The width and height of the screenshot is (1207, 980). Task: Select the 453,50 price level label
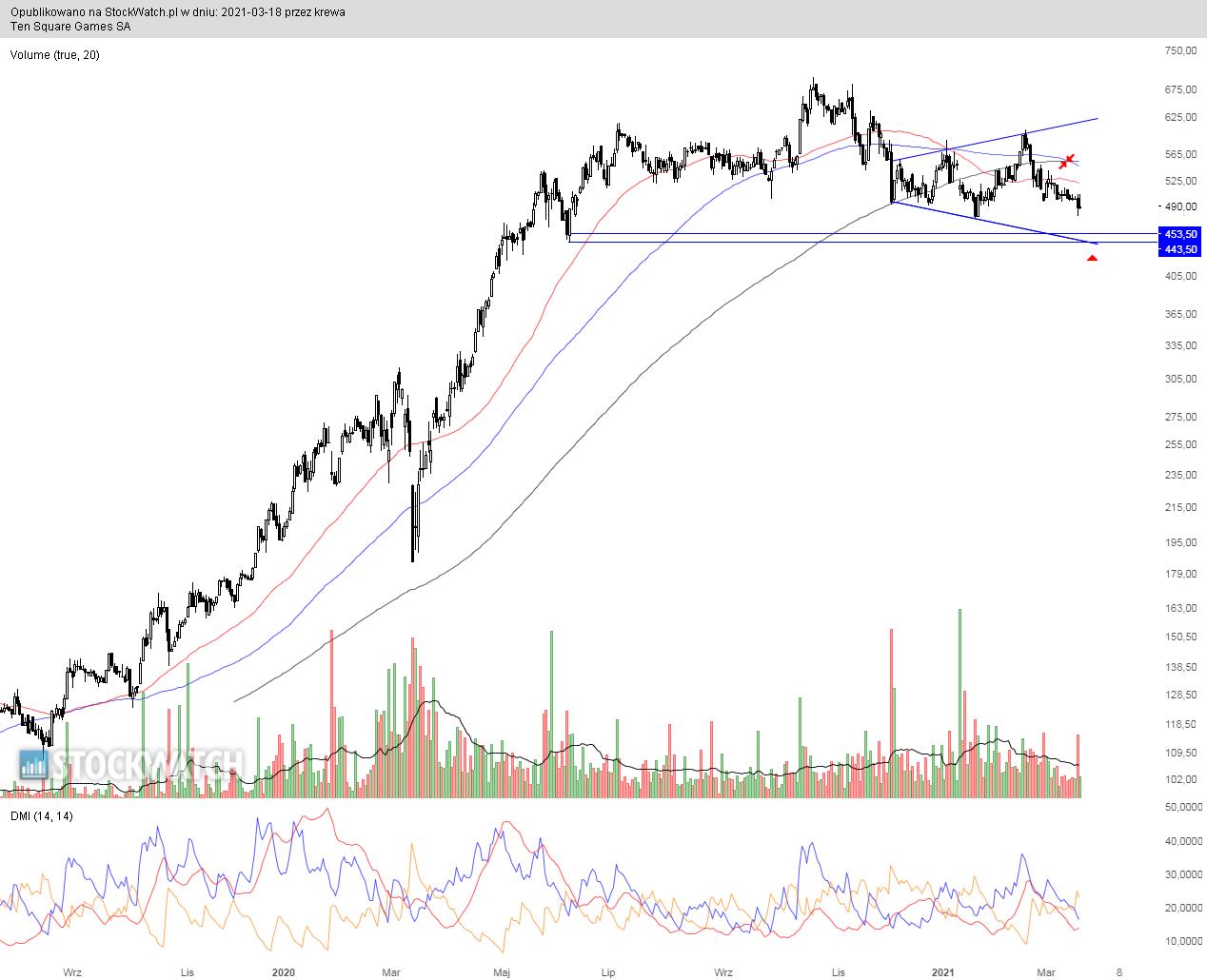click(1180, 233)
